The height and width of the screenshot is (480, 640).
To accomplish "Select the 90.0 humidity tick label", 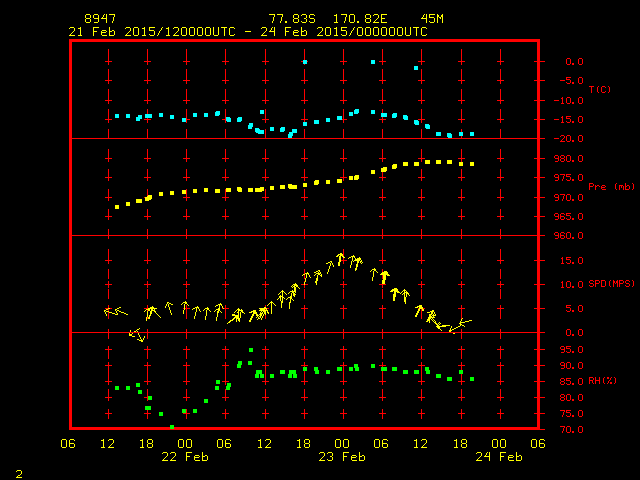I will coord(571,366).
